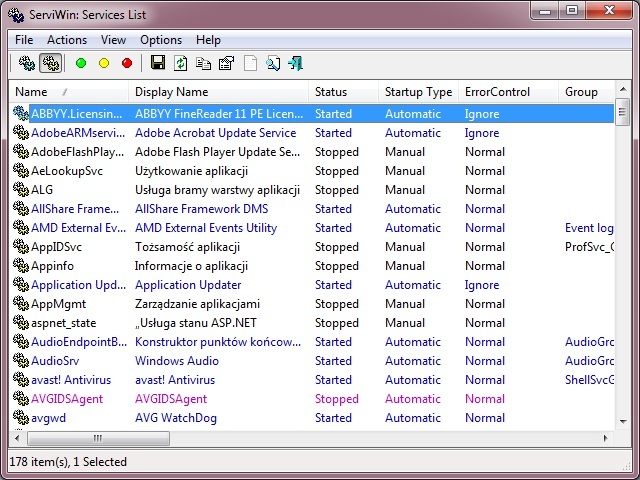Refresh the list with the green arrows icon
The height and width of the screenshot is (480, 640).
(180, 63)
